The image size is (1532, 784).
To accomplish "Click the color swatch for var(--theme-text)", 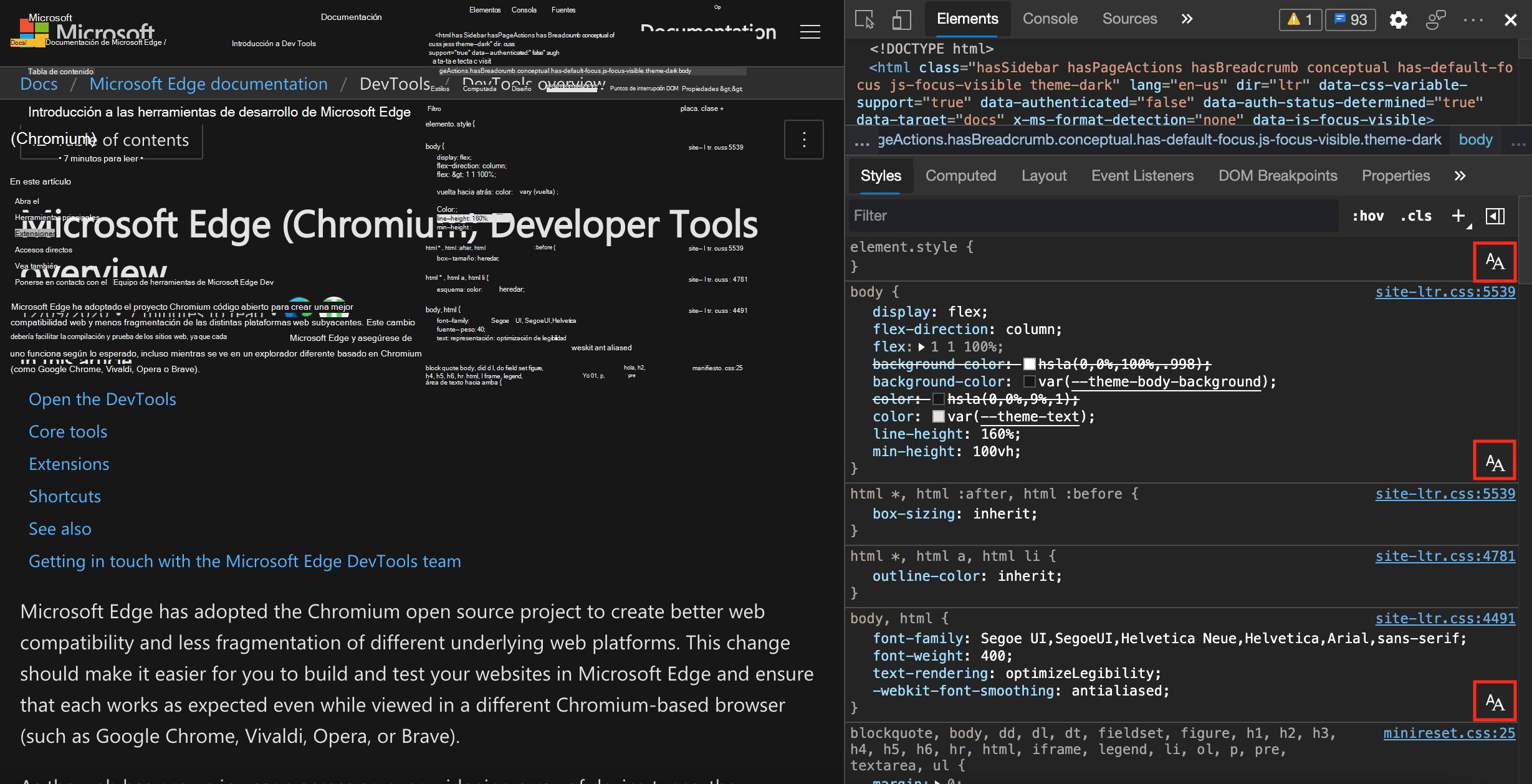I will click(939, 416).
